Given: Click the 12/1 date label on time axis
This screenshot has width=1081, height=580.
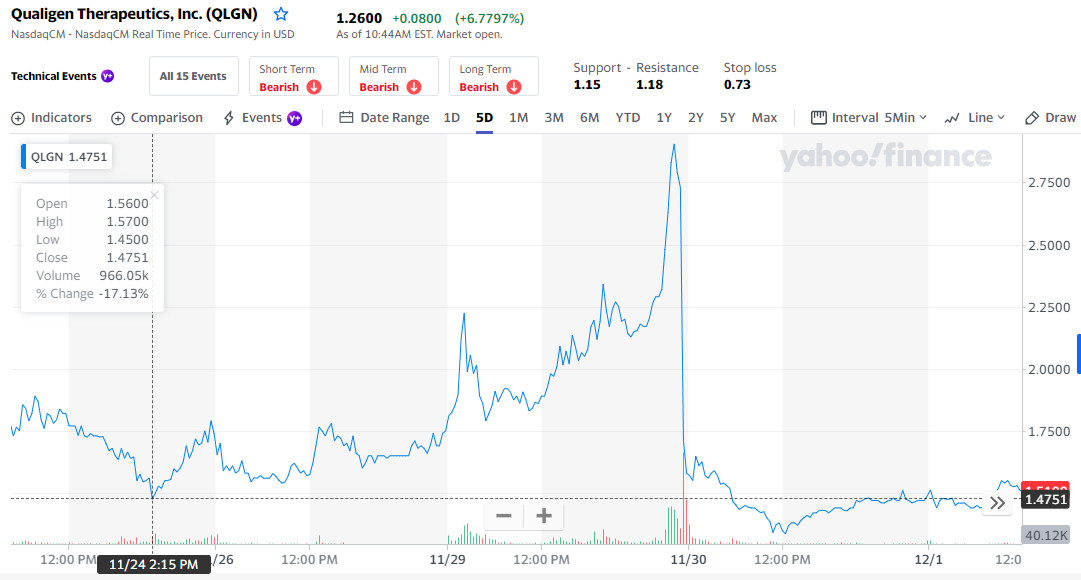Looking at the screenshot, I should (928, 559).
